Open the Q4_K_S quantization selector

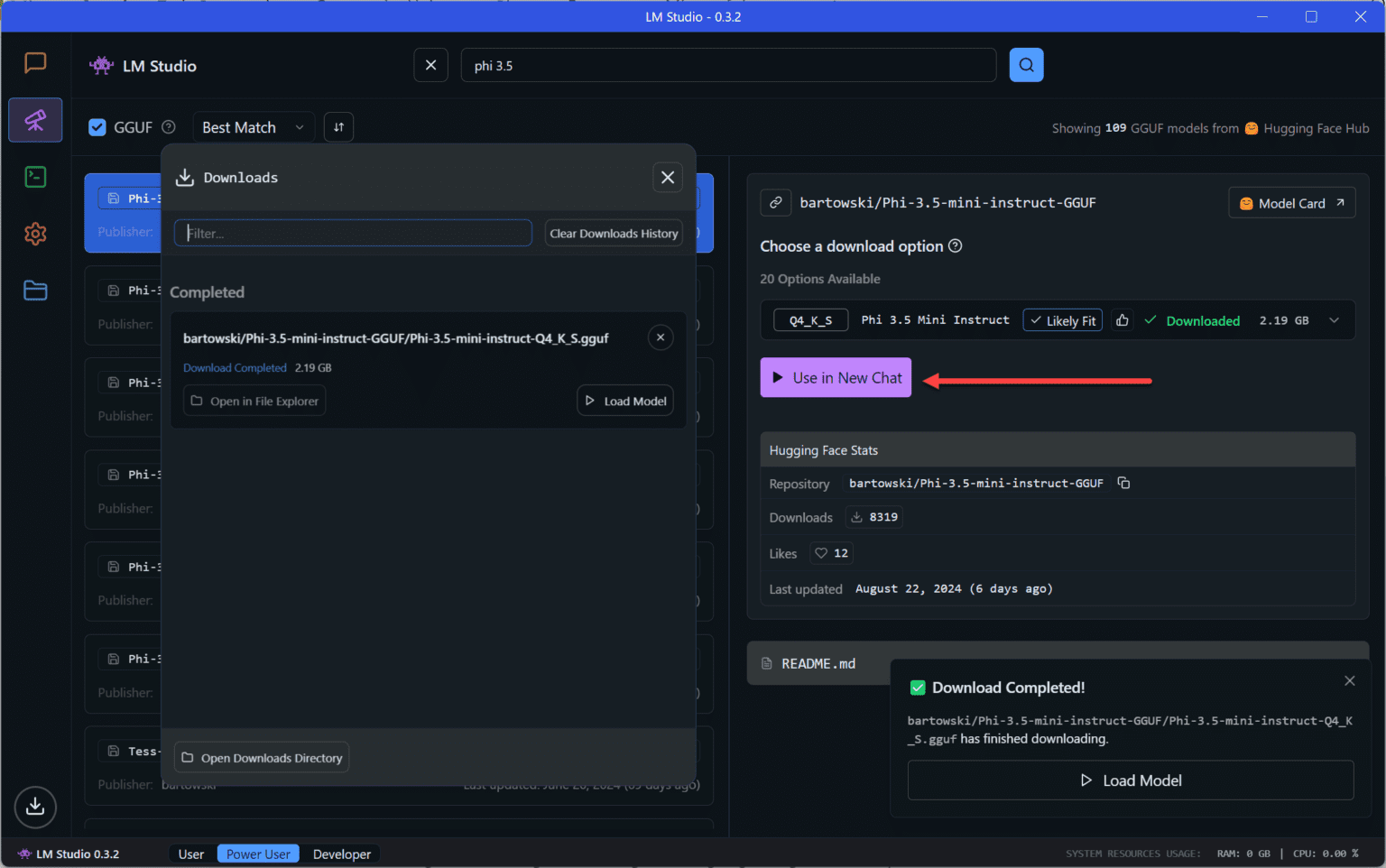tap(809, 319)
